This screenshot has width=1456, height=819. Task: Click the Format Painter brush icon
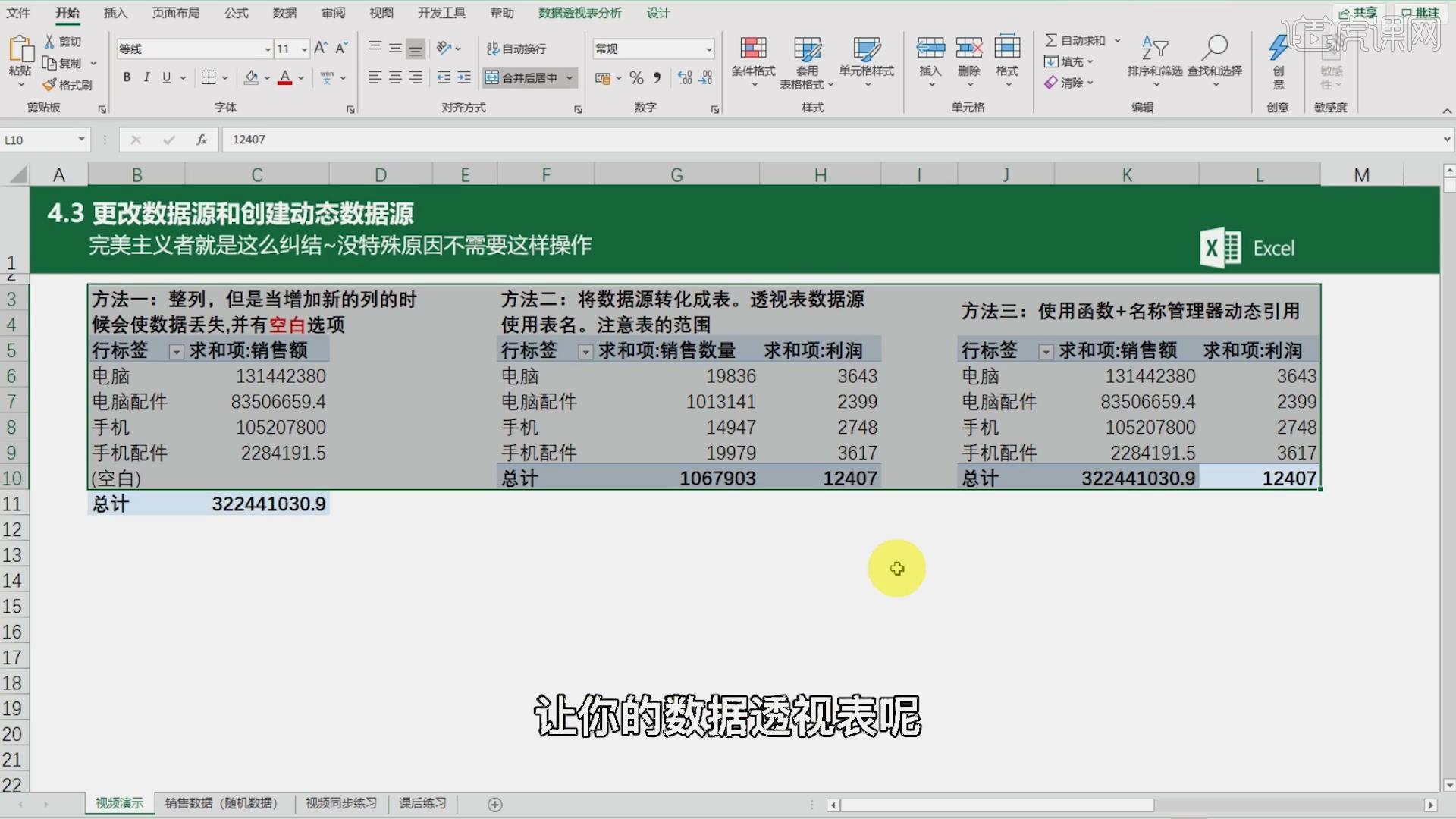coord(50,85)
